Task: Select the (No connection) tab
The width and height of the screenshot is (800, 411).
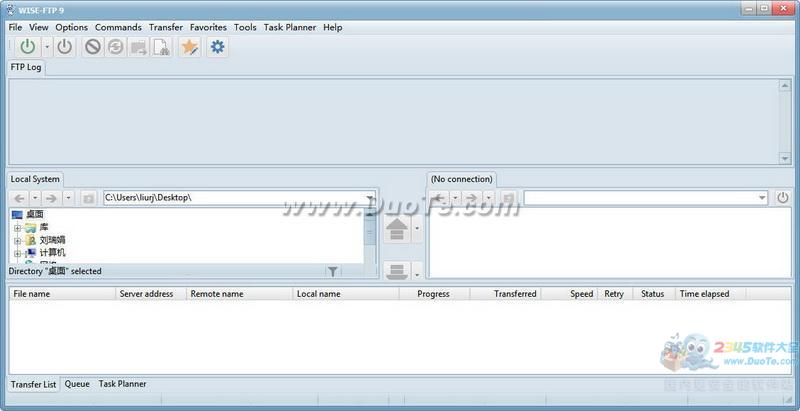Action: pos(461,179)
